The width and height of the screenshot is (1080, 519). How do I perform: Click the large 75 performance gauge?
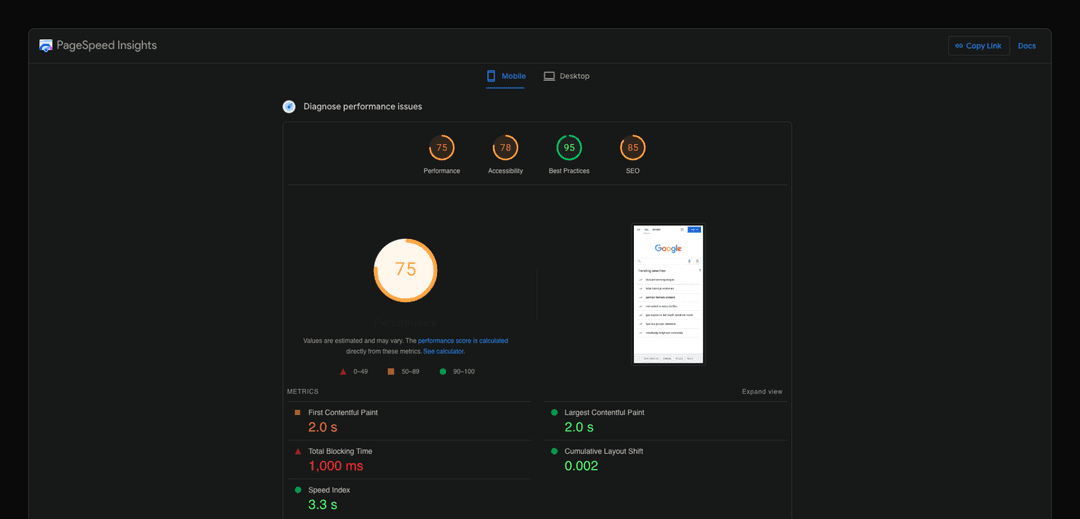click(405, 270)
